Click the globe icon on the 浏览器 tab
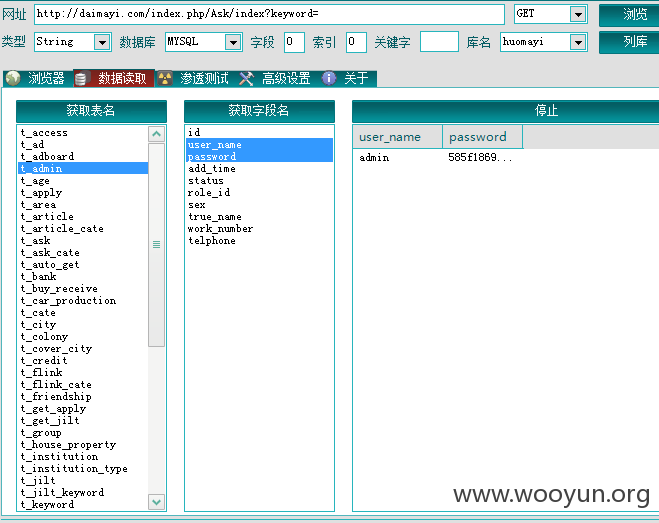Viewport: 659px width, 523px height. [x=13, y=78]
